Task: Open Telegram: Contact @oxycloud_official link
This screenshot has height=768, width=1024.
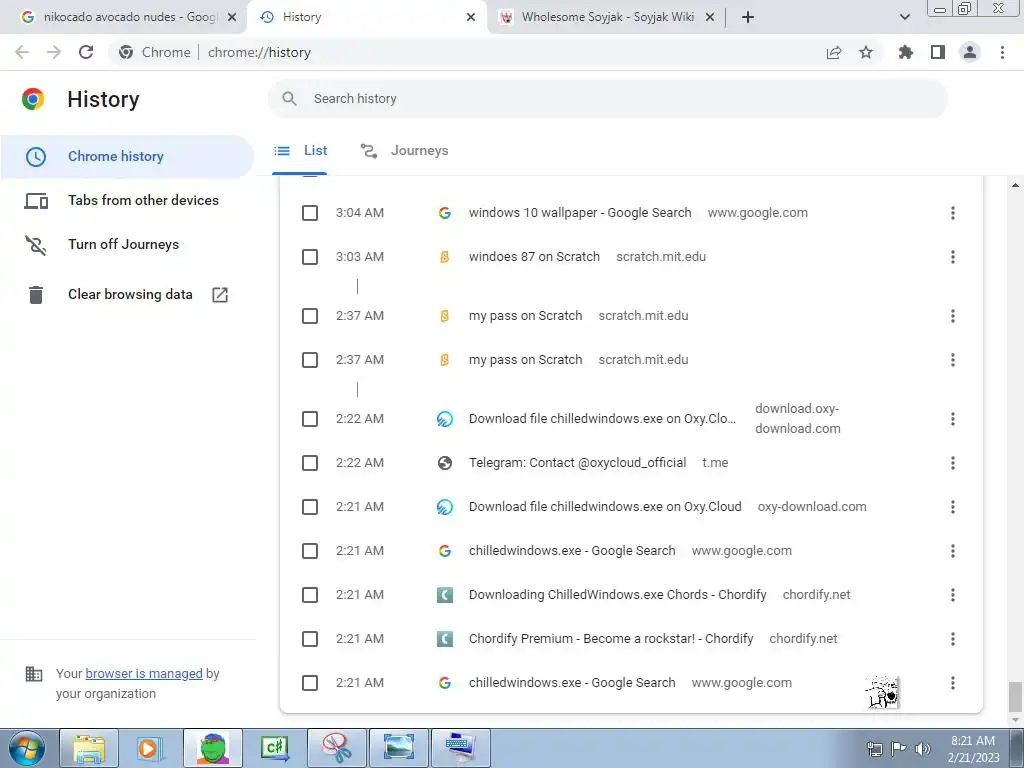Action: 577,463
